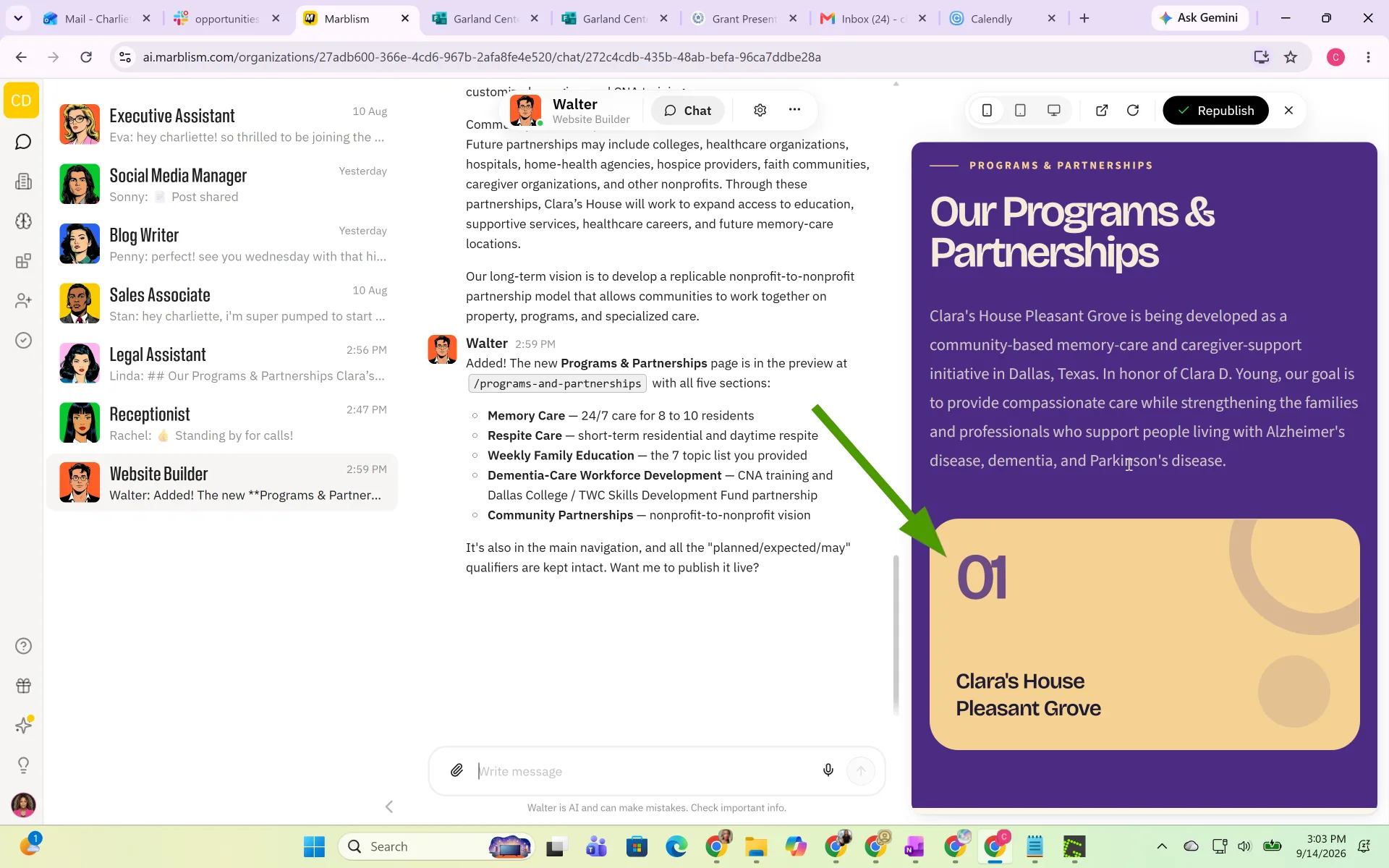Refresh the website preview

[x=1133, y=110]
